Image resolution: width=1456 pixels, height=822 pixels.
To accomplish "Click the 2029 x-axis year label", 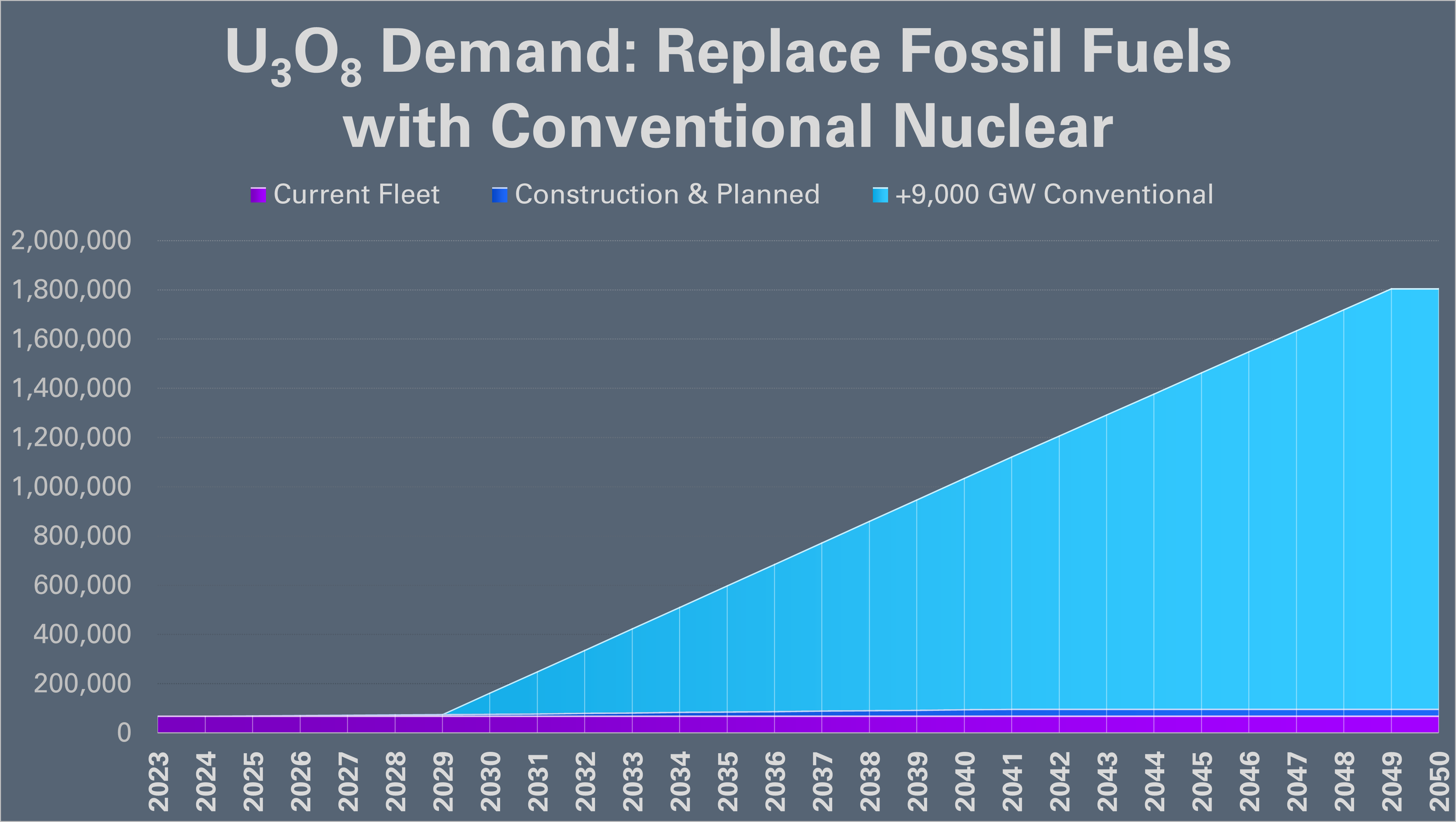I will coord(444,781).
